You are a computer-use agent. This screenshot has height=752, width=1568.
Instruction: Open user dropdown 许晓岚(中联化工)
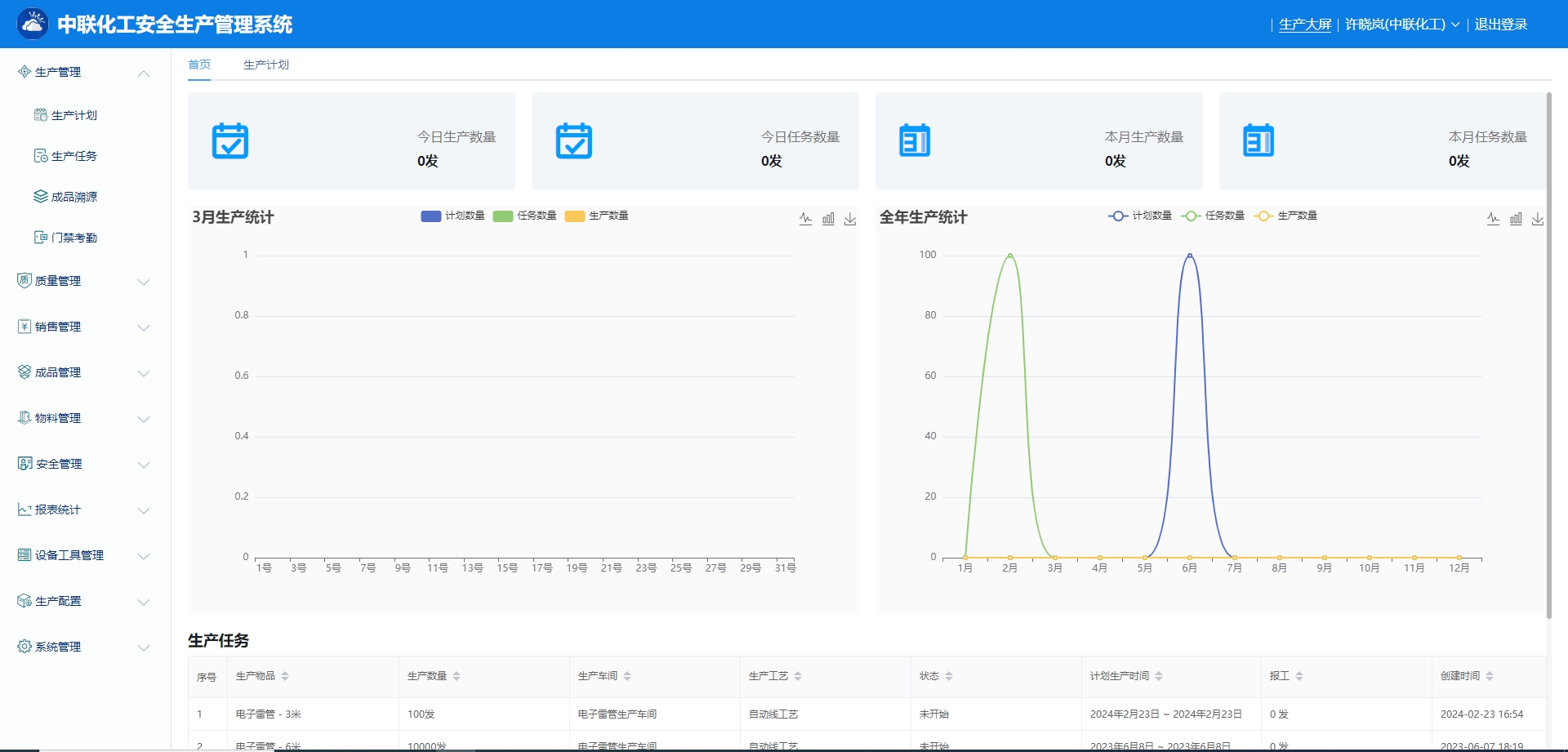pos(1401,24)
